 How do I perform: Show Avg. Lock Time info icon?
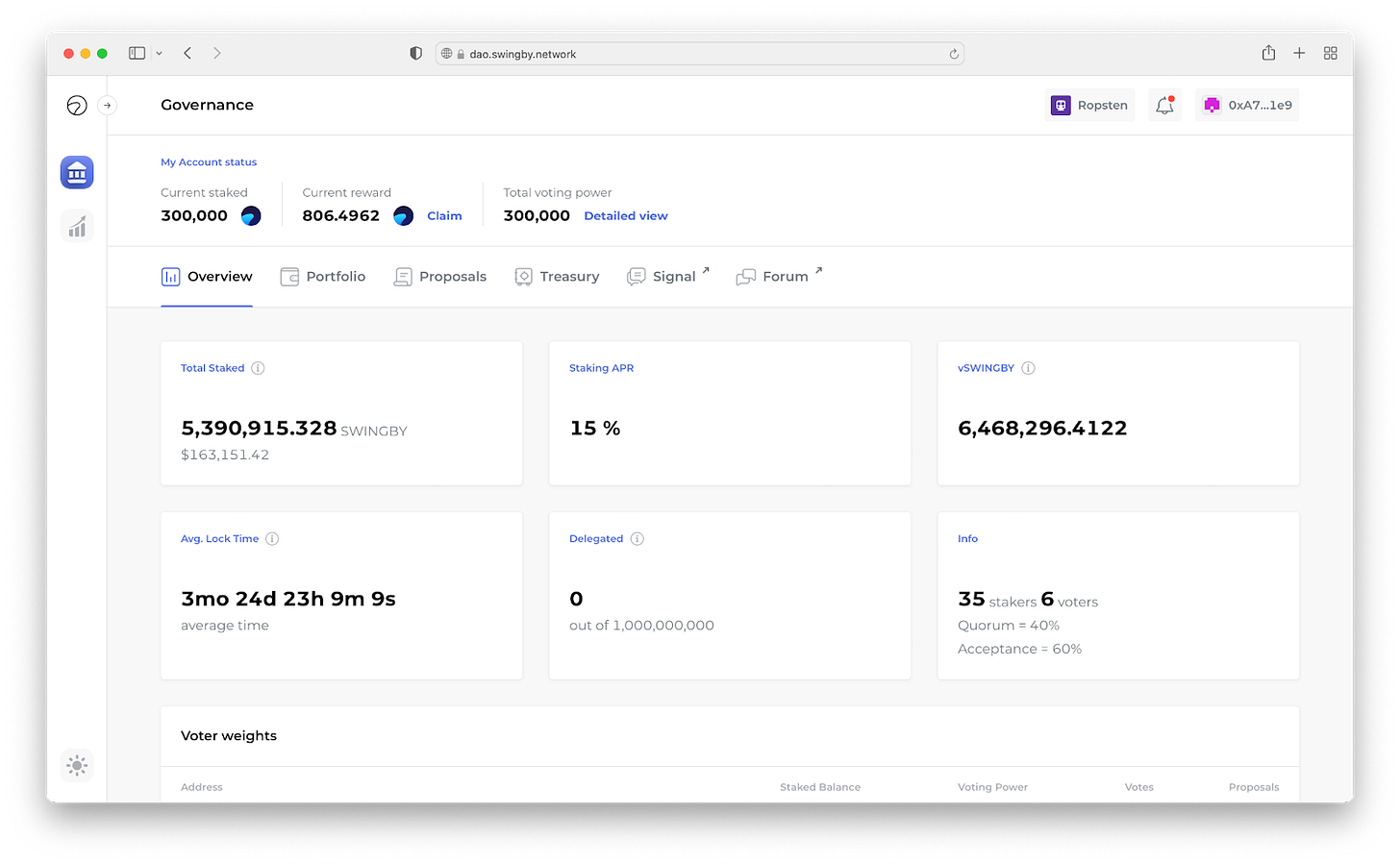272,539
